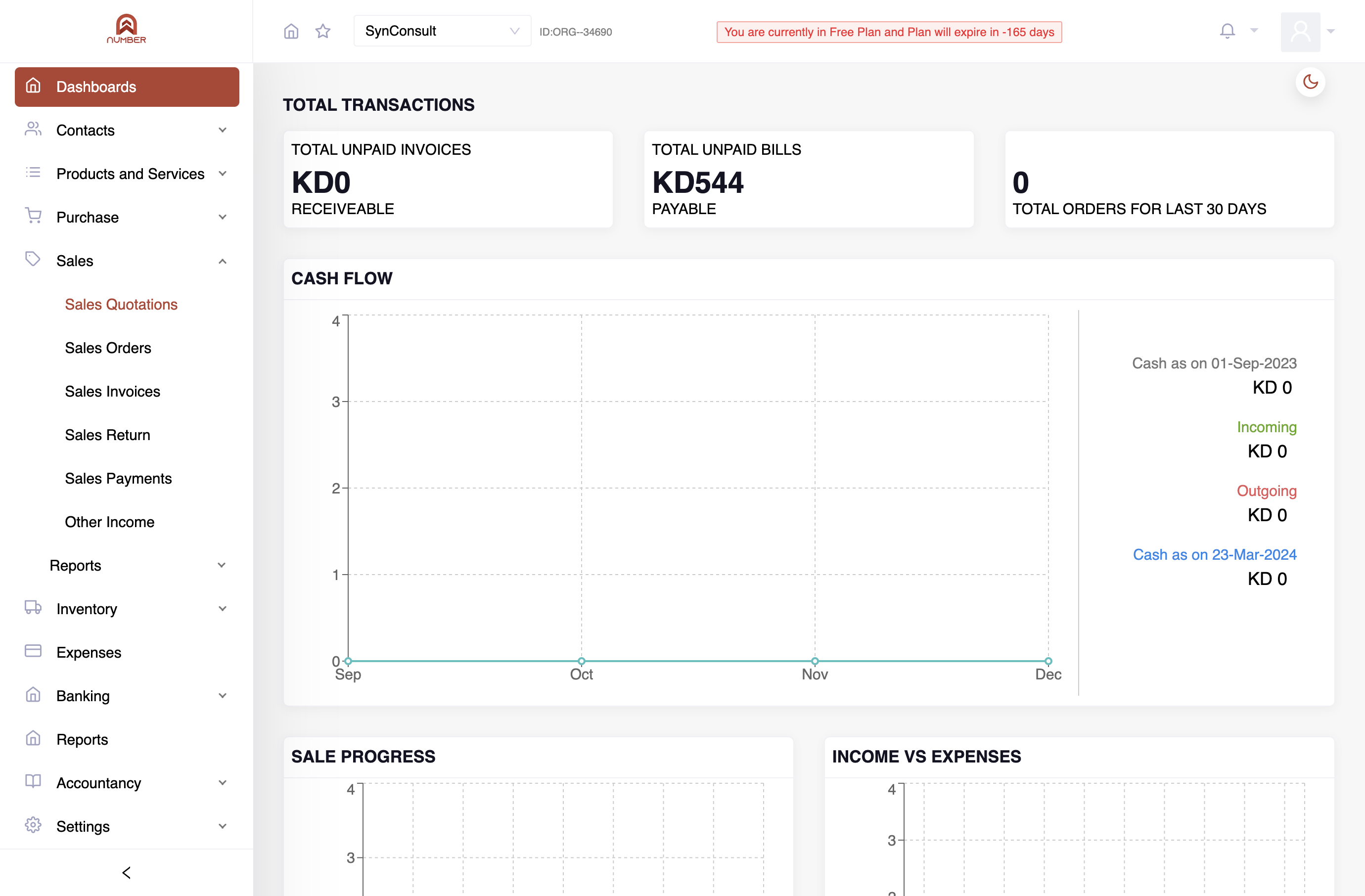Click the Cash as on 23-Mar-2024 link

pyautogui.click(x=1215, y=554)
